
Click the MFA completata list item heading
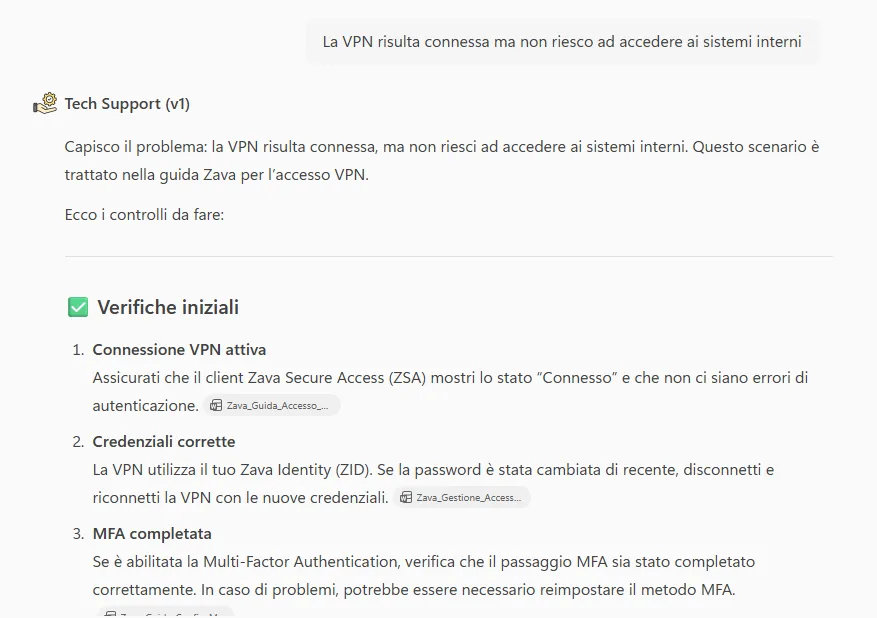pyautogui.click(x=152, y=533)
